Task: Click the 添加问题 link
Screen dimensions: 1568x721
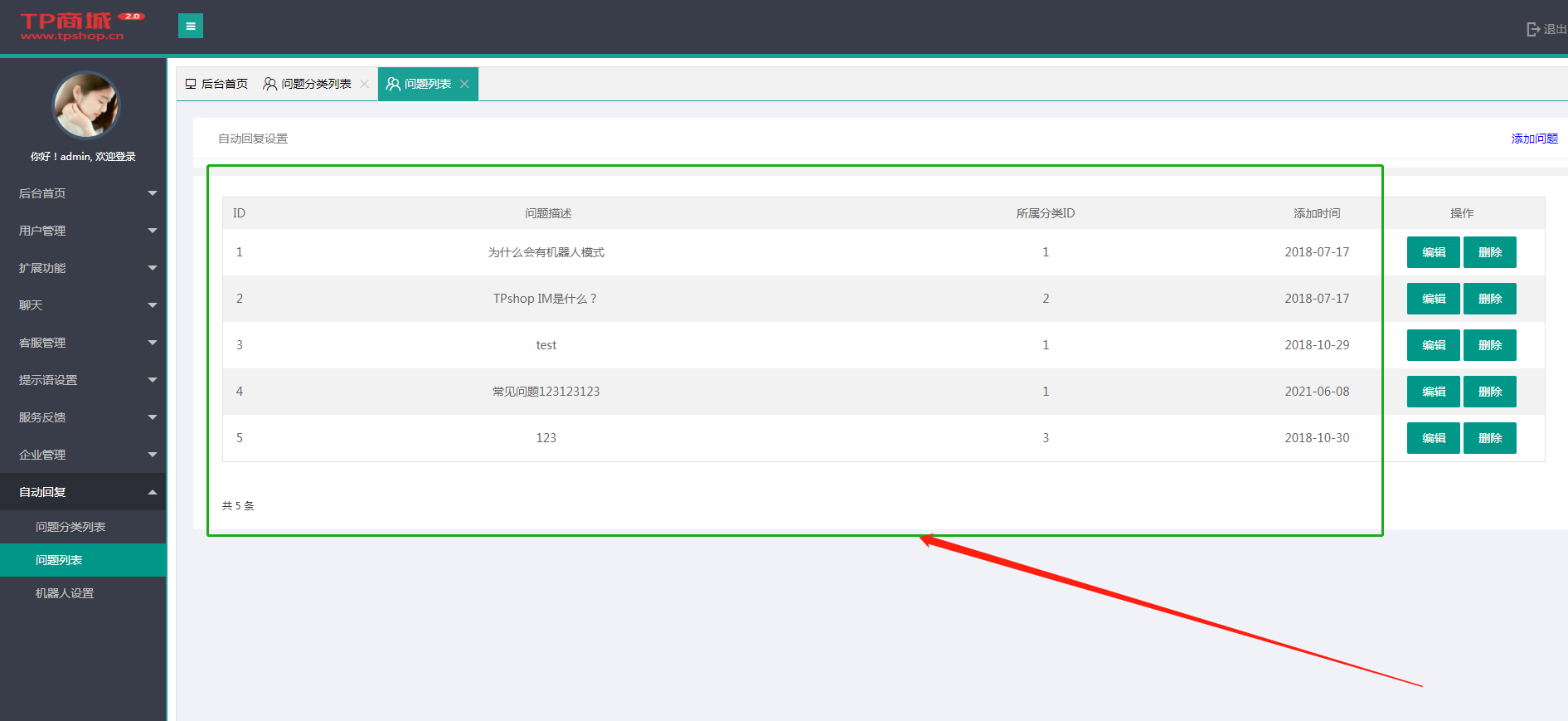Action: pyautogui.click(x=1534, y=139)
